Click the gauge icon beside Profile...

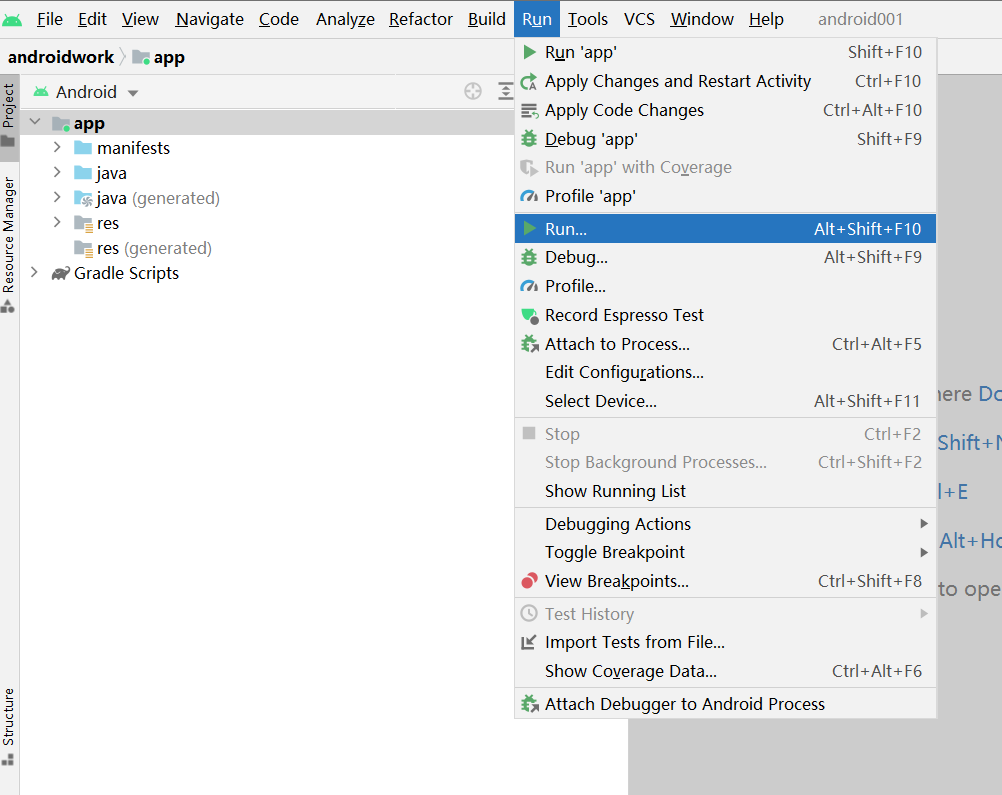(529, 286)
